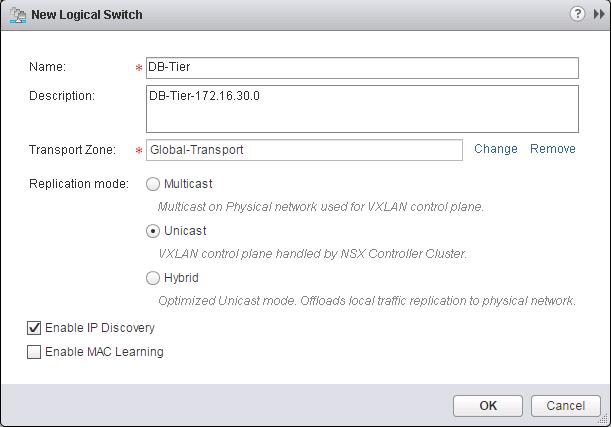Remove the Transport Zone link
Image resolution: width=611 pixels, height=427 pixels.
point(553,149)
